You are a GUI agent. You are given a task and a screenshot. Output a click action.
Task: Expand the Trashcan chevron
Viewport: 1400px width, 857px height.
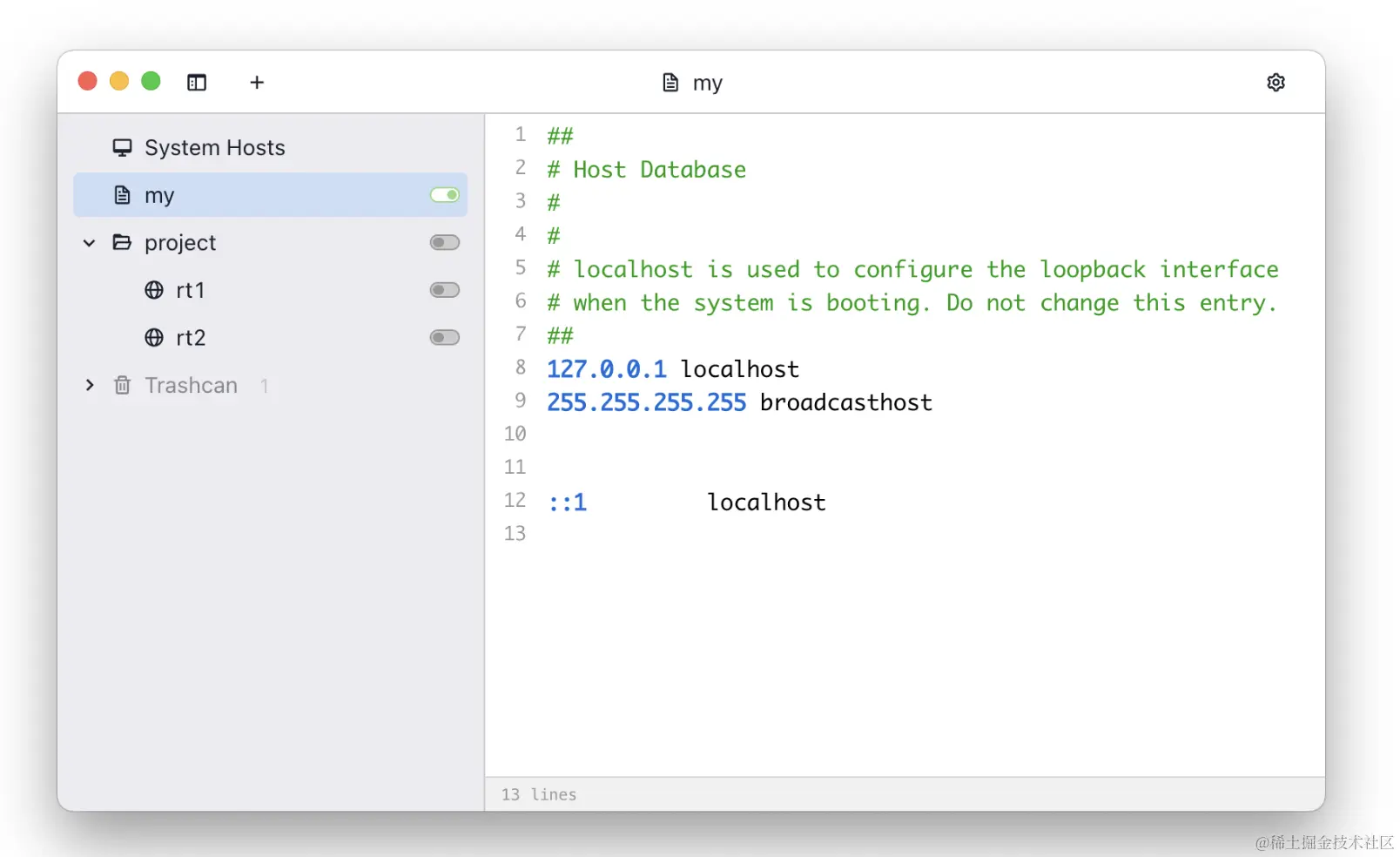point(89,385)
